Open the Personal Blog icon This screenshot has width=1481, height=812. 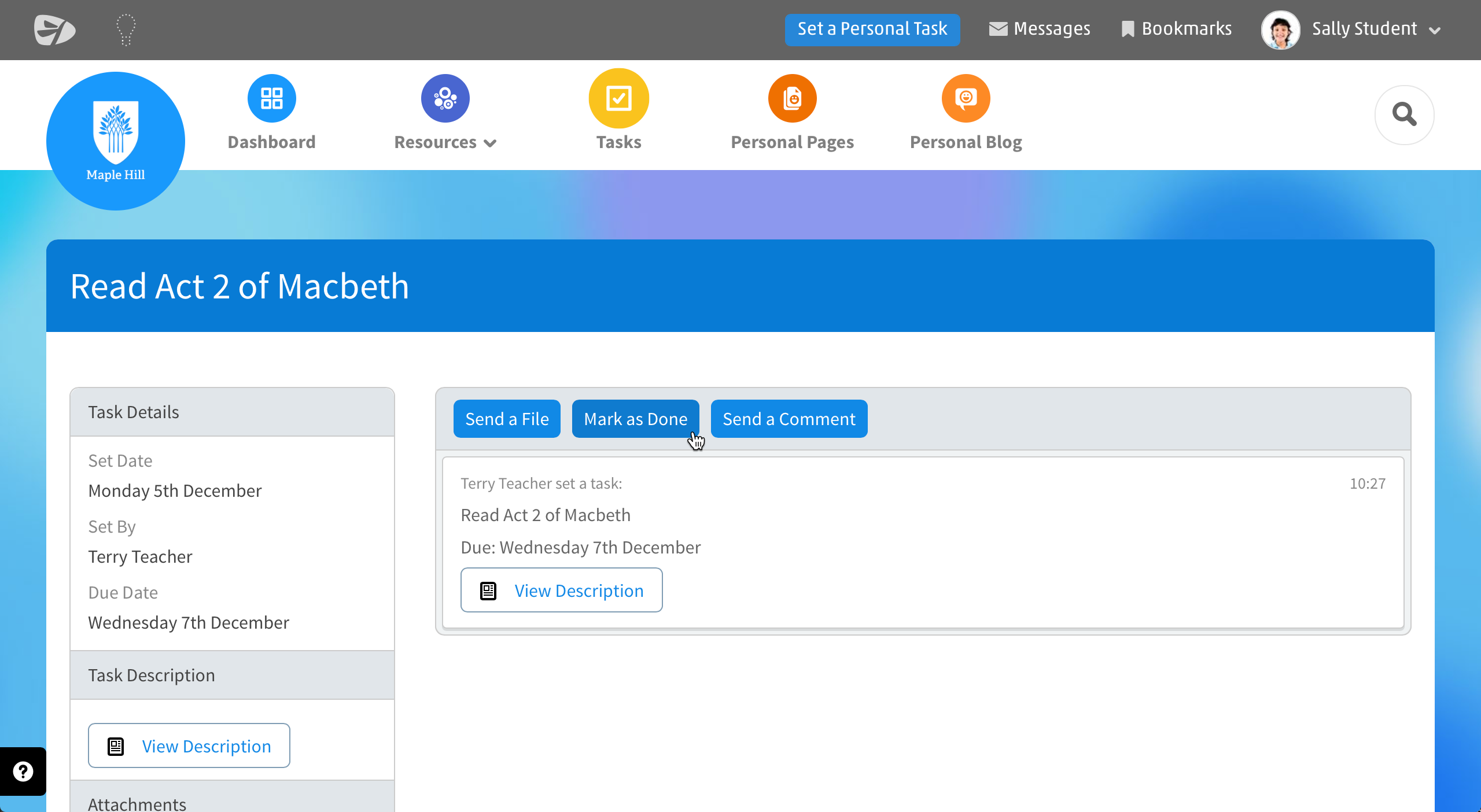[x=966, y=98]
